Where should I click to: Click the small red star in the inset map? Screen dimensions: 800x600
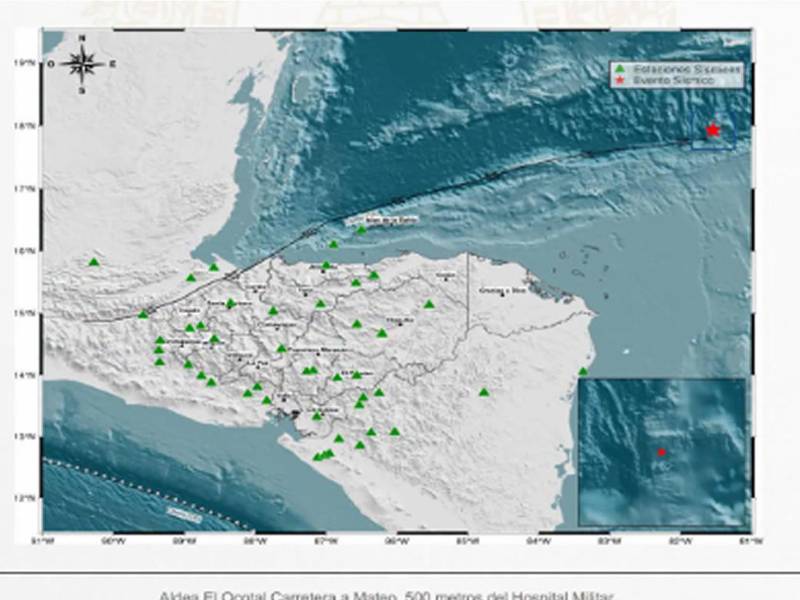tap(662, 452)
